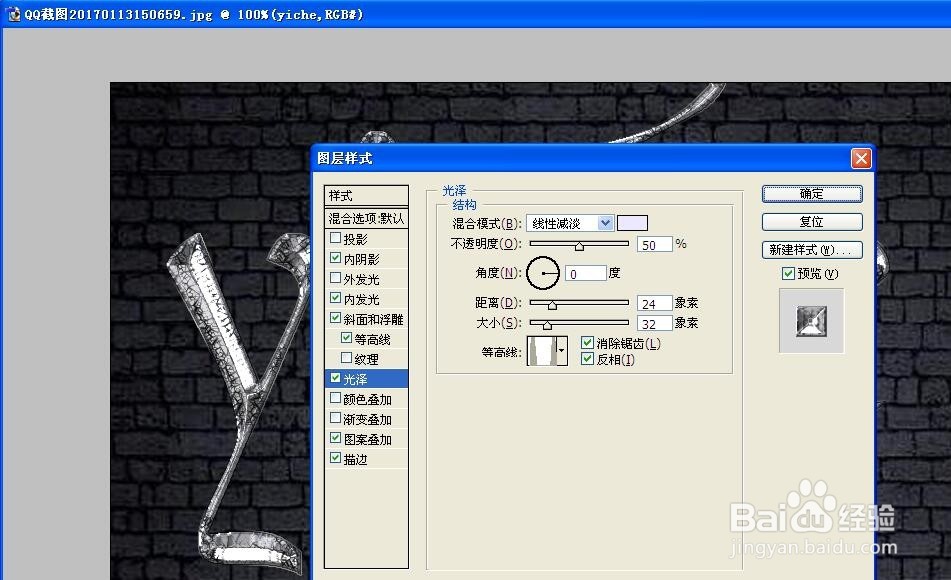
Task: Uncheck the 斜面和浮雕 bevel checkbox
Action: [x=335, y=318]
